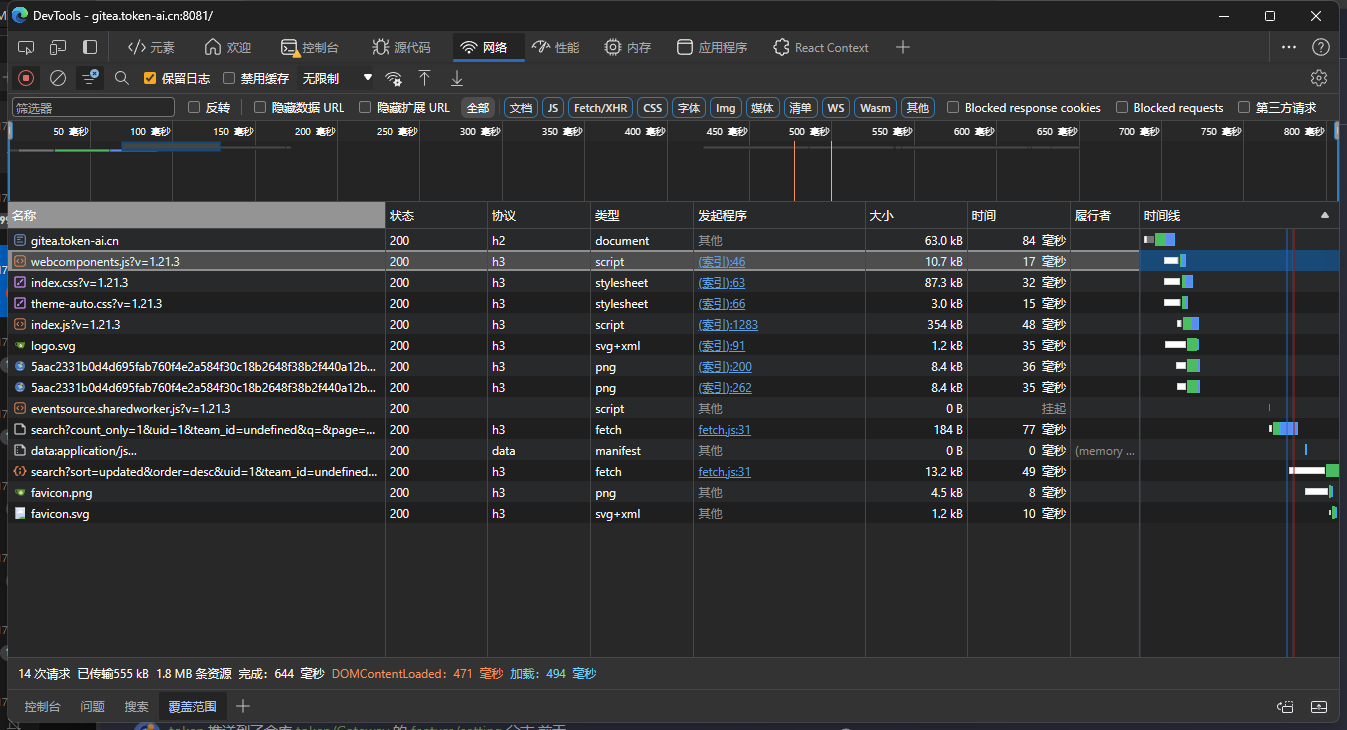
Task: Open network conditions via Wi-Fi gear icon
Action: (394, 78)
